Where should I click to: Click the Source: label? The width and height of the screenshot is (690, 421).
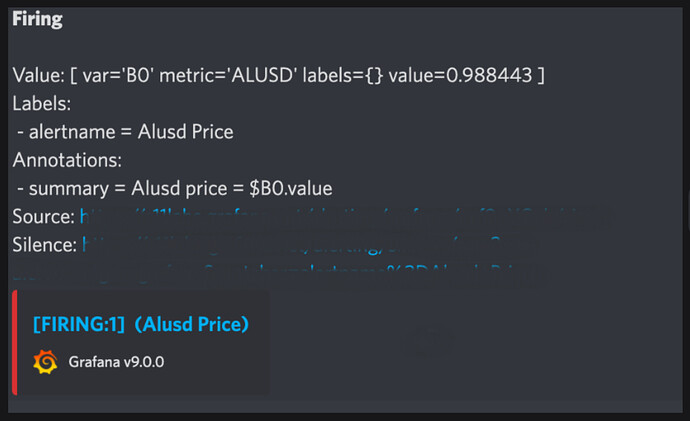click(x=44, y=217)
